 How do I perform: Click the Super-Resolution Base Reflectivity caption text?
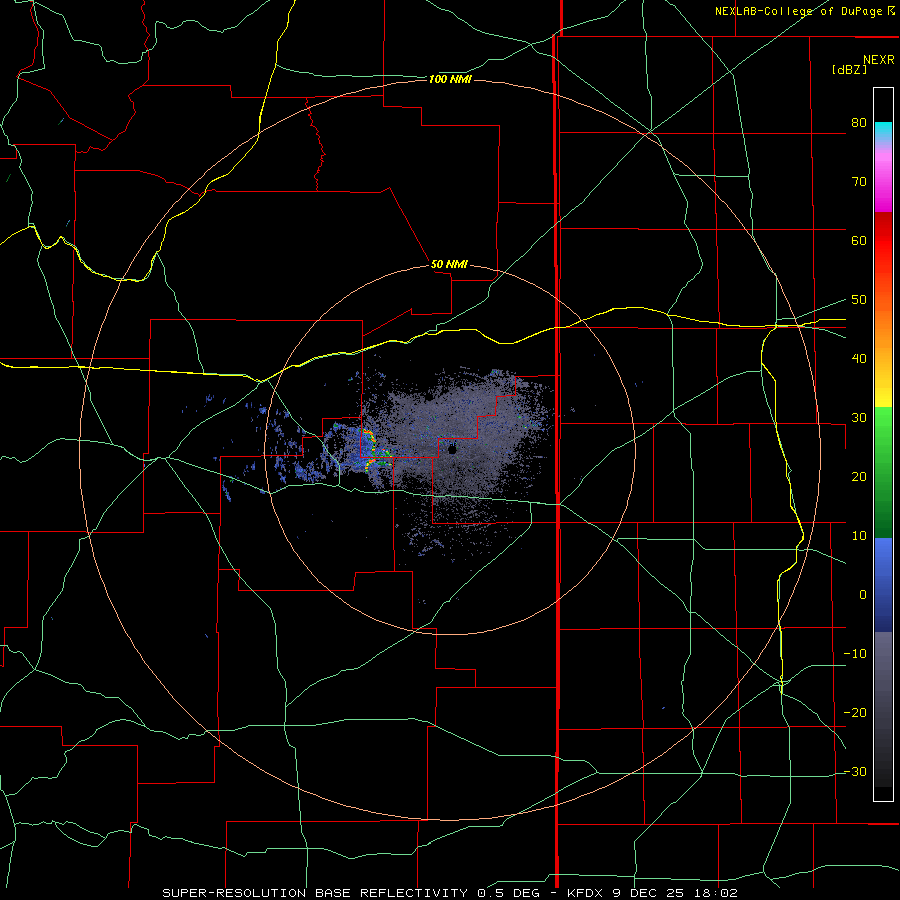pyautogui.click(x=449, y=893)
